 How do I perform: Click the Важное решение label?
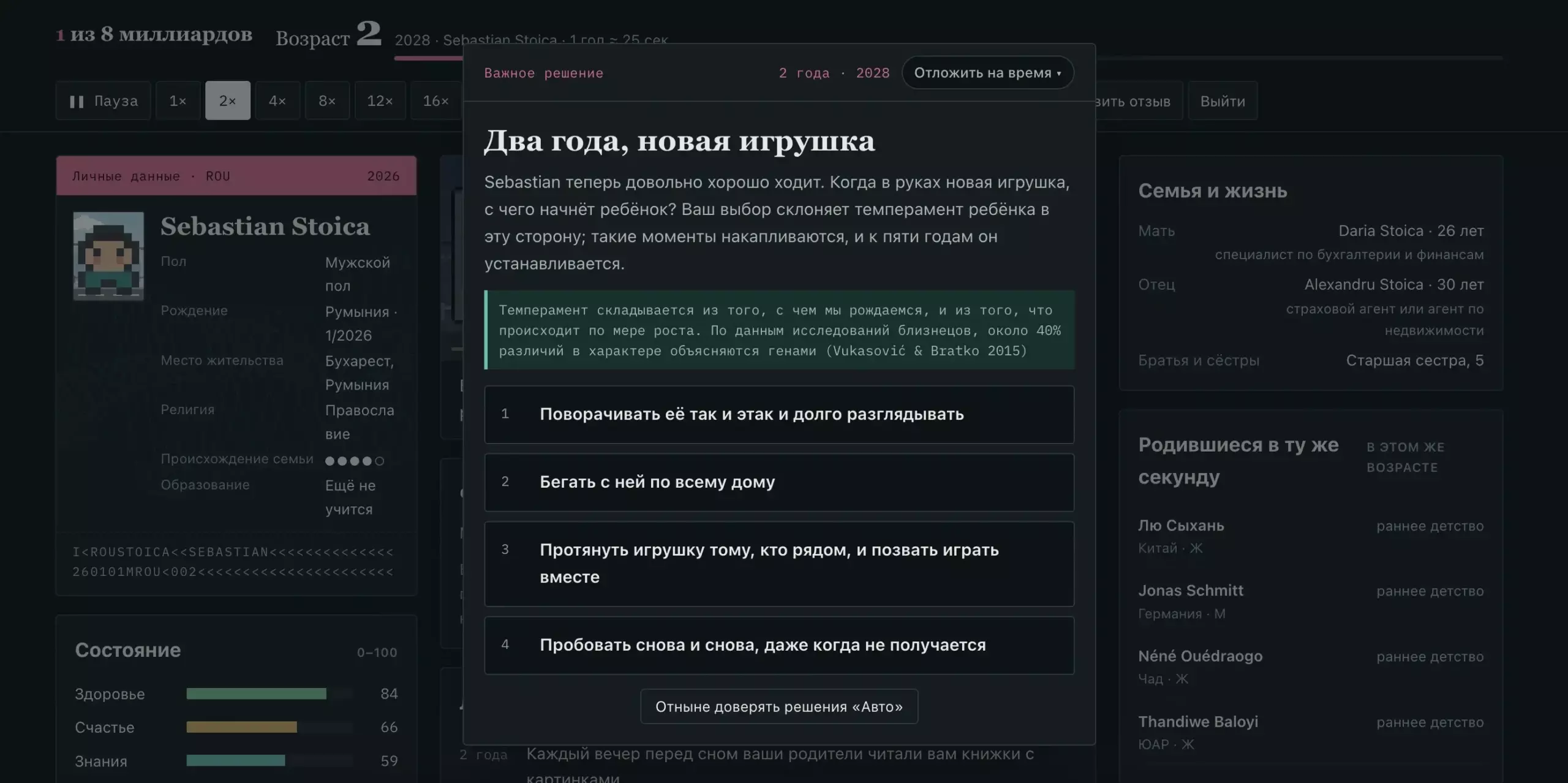click(543, 73)
